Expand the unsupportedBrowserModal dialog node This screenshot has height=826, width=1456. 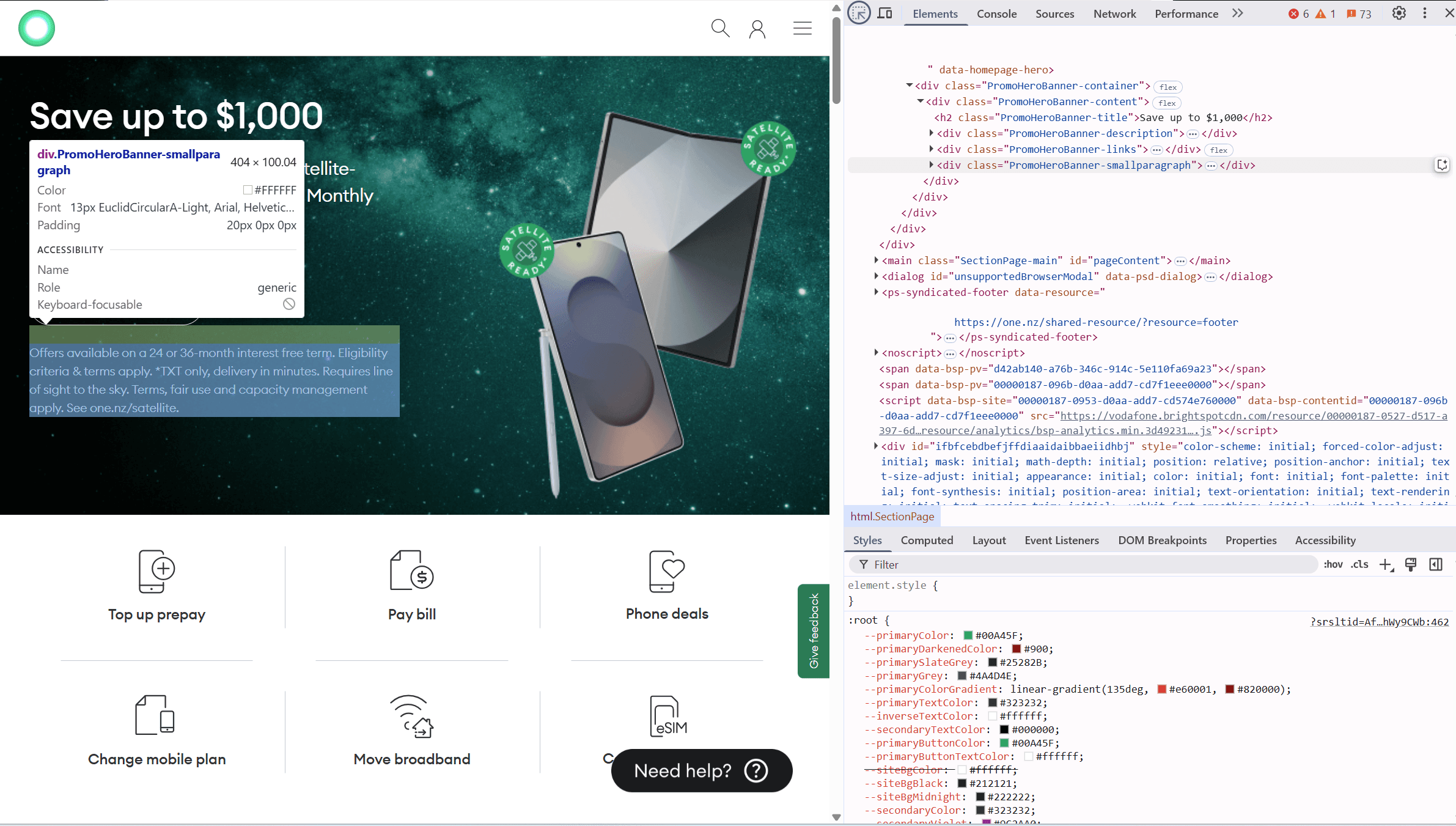pos(877,276)
